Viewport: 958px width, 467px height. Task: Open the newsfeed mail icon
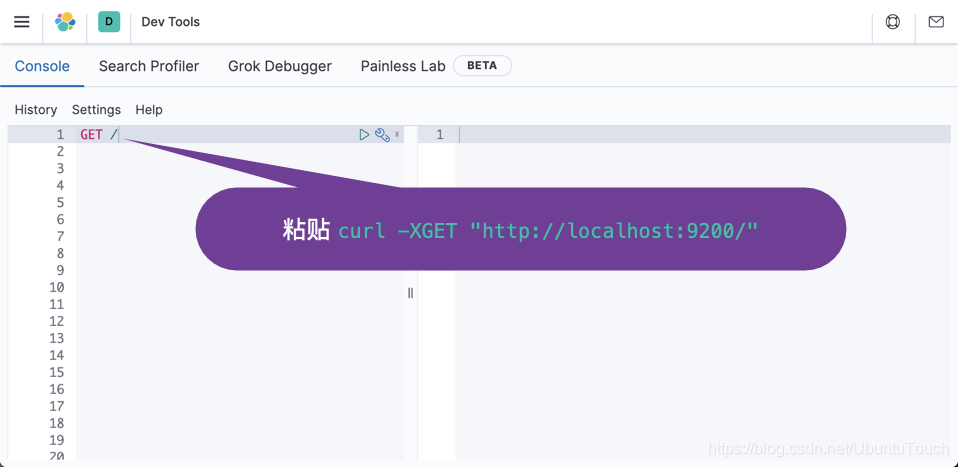(x=936, y=22)
